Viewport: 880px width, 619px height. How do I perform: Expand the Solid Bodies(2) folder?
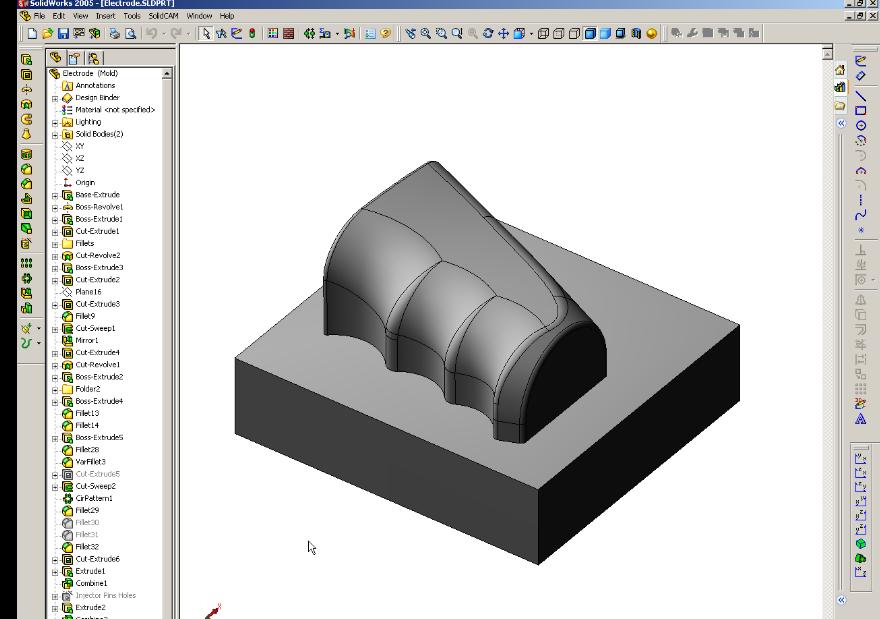[x=55, y=133]
